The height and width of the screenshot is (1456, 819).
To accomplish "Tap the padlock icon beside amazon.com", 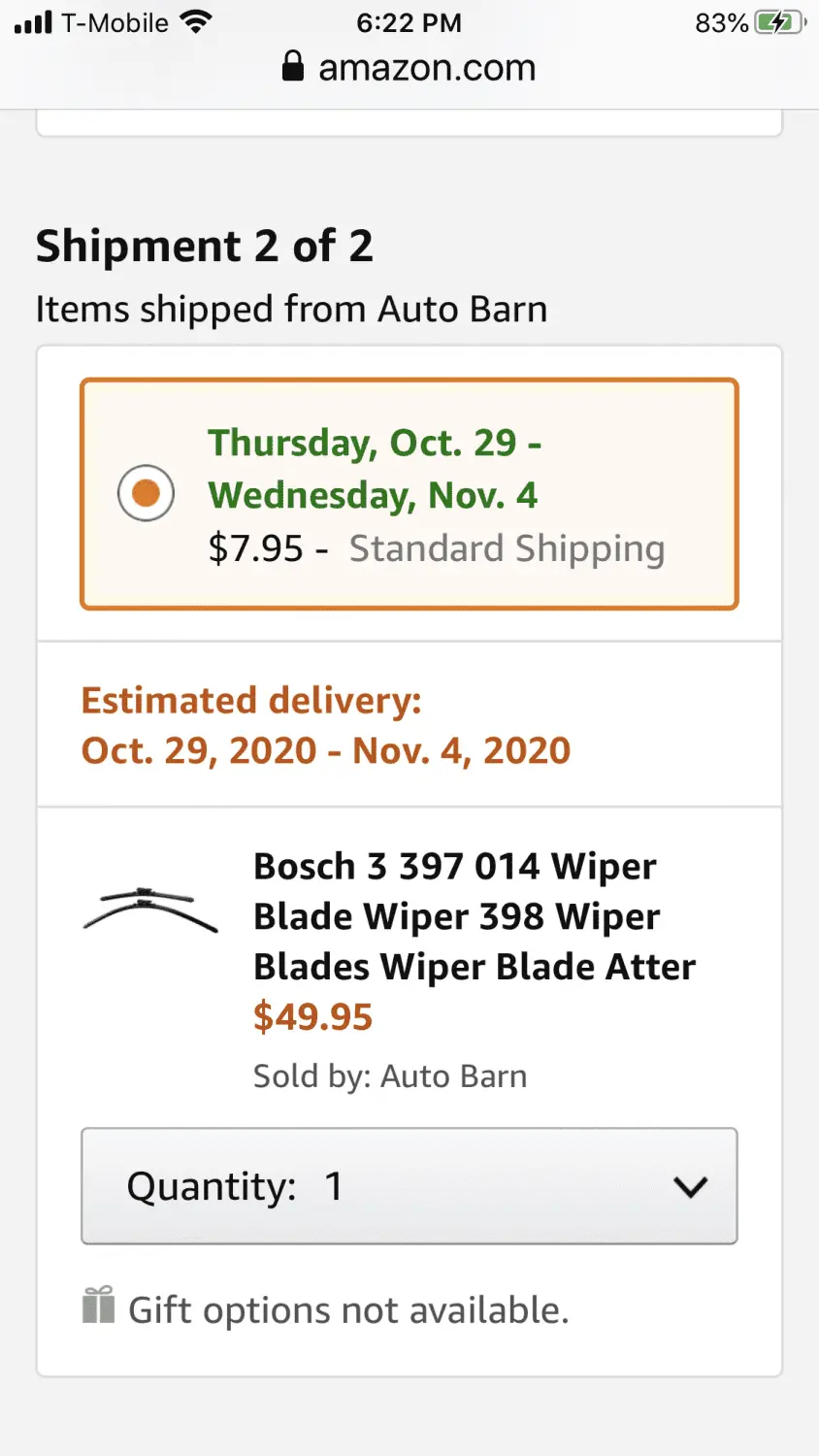I will click(292, 66).
